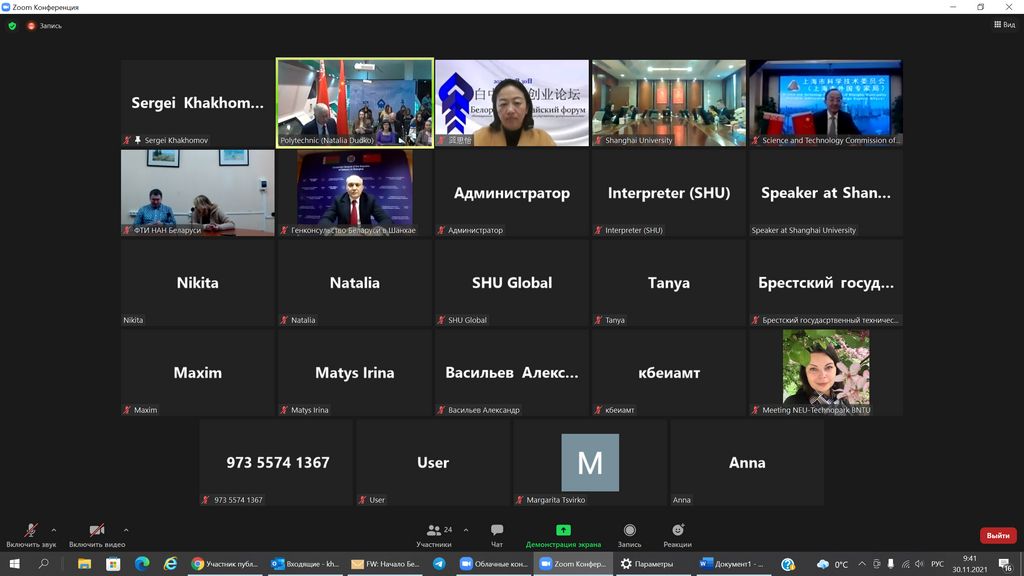Expand video options arrow beside camera
Screen dimensions: 1024x576
click(126, 530)
